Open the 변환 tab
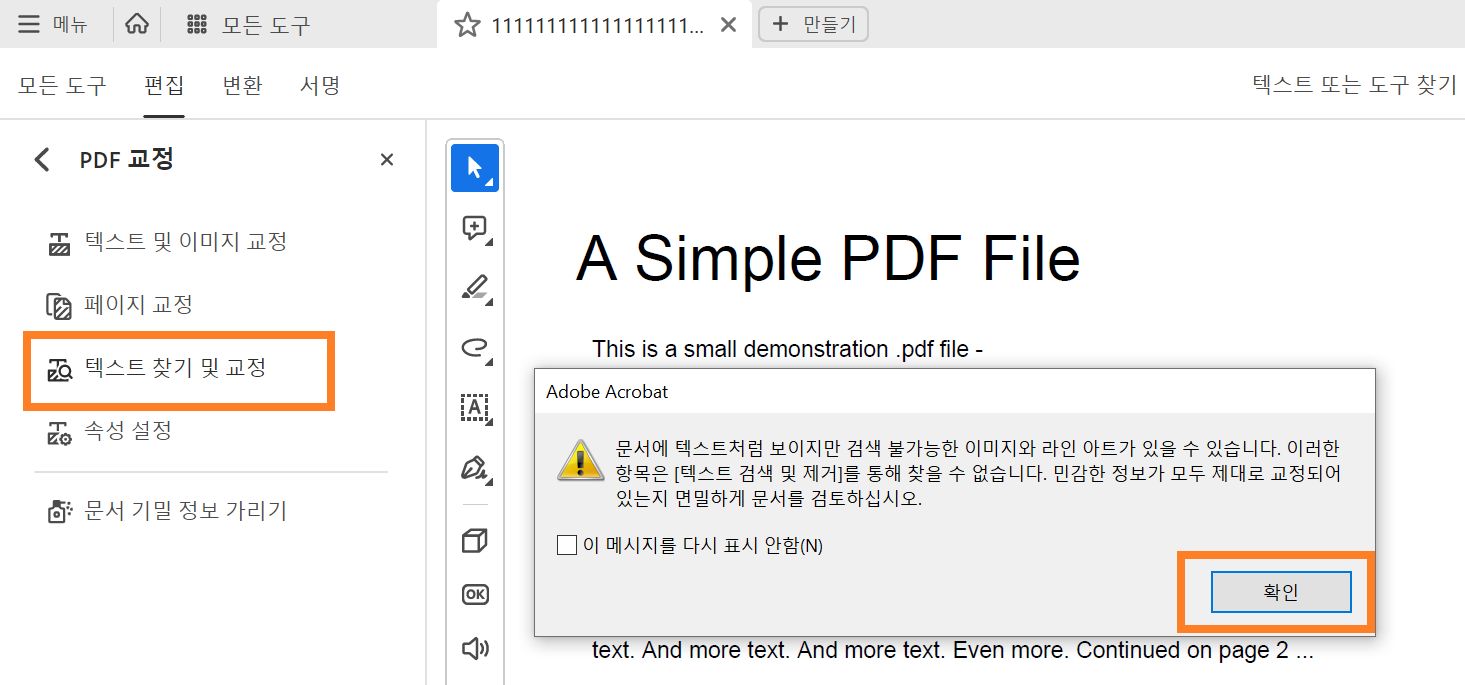The image size is (1465, 685). [241, 85]
